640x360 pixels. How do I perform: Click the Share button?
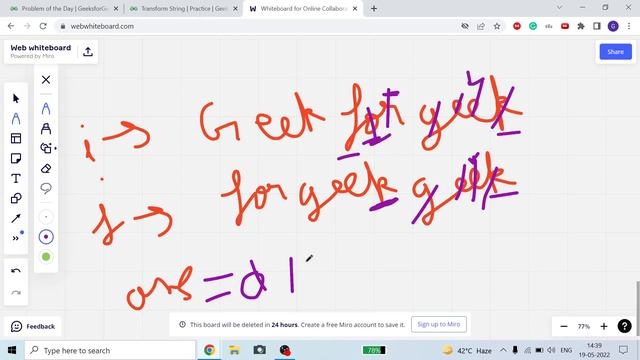click(x=616, y=52)
